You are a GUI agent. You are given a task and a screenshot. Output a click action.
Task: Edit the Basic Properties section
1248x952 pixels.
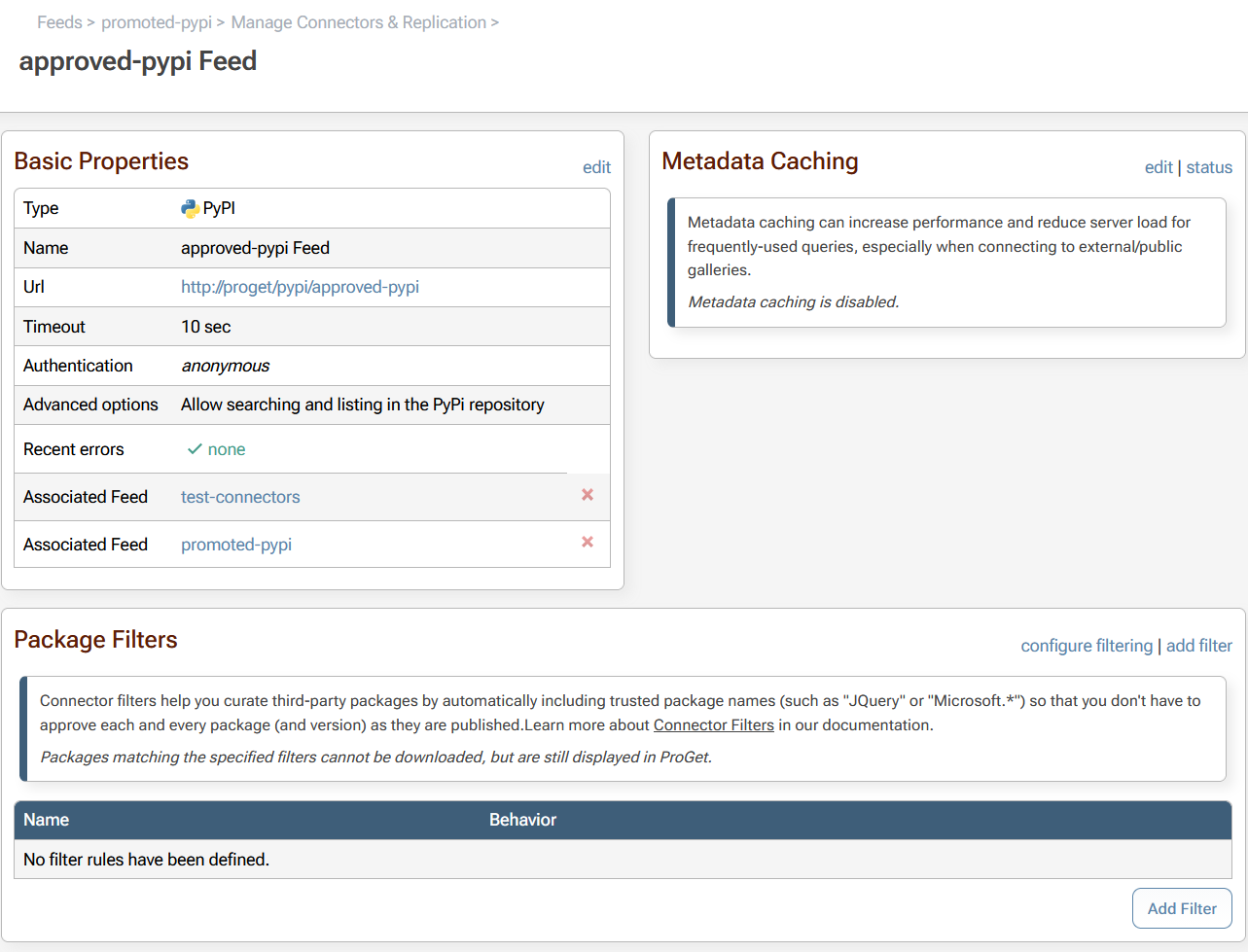[x=596, y=167]
